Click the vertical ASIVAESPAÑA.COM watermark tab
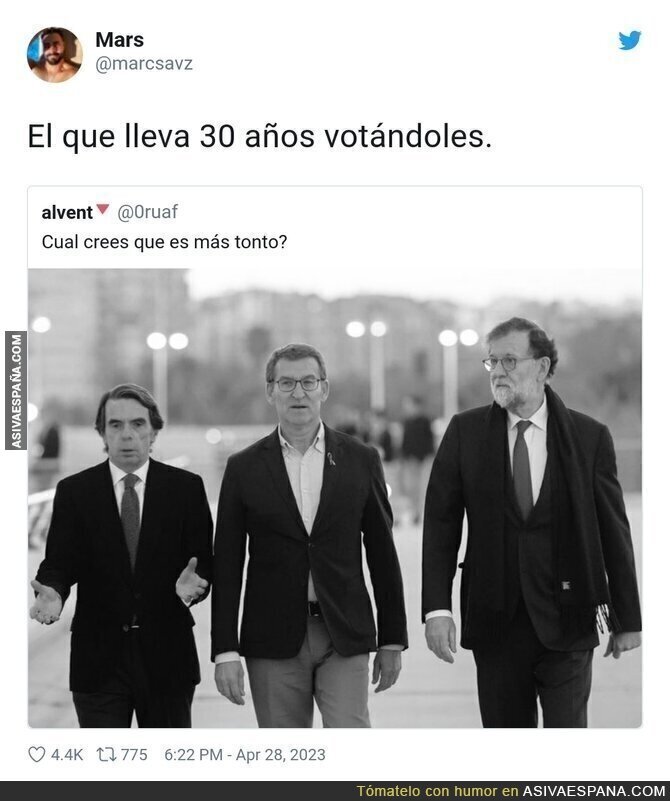The image size is (670, 801). click(x=16, y=391)
